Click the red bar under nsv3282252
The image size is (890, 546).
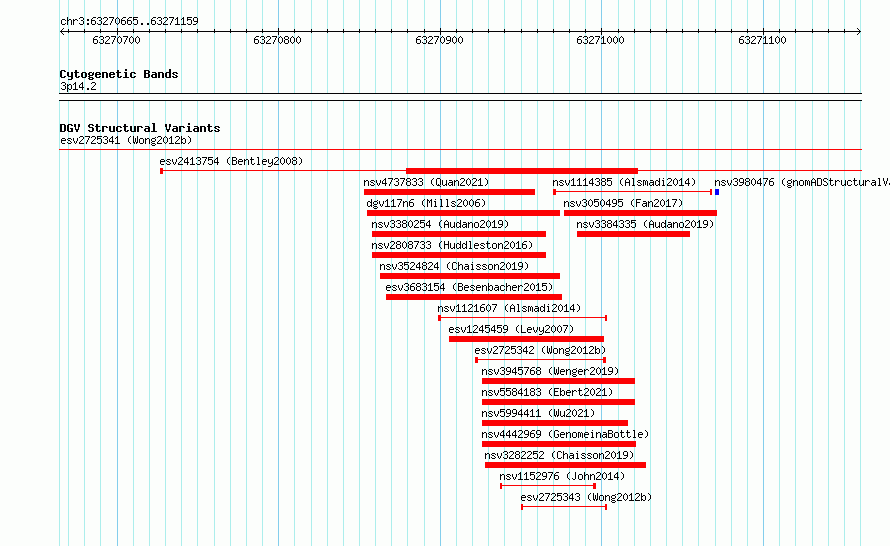pos(565,465)
